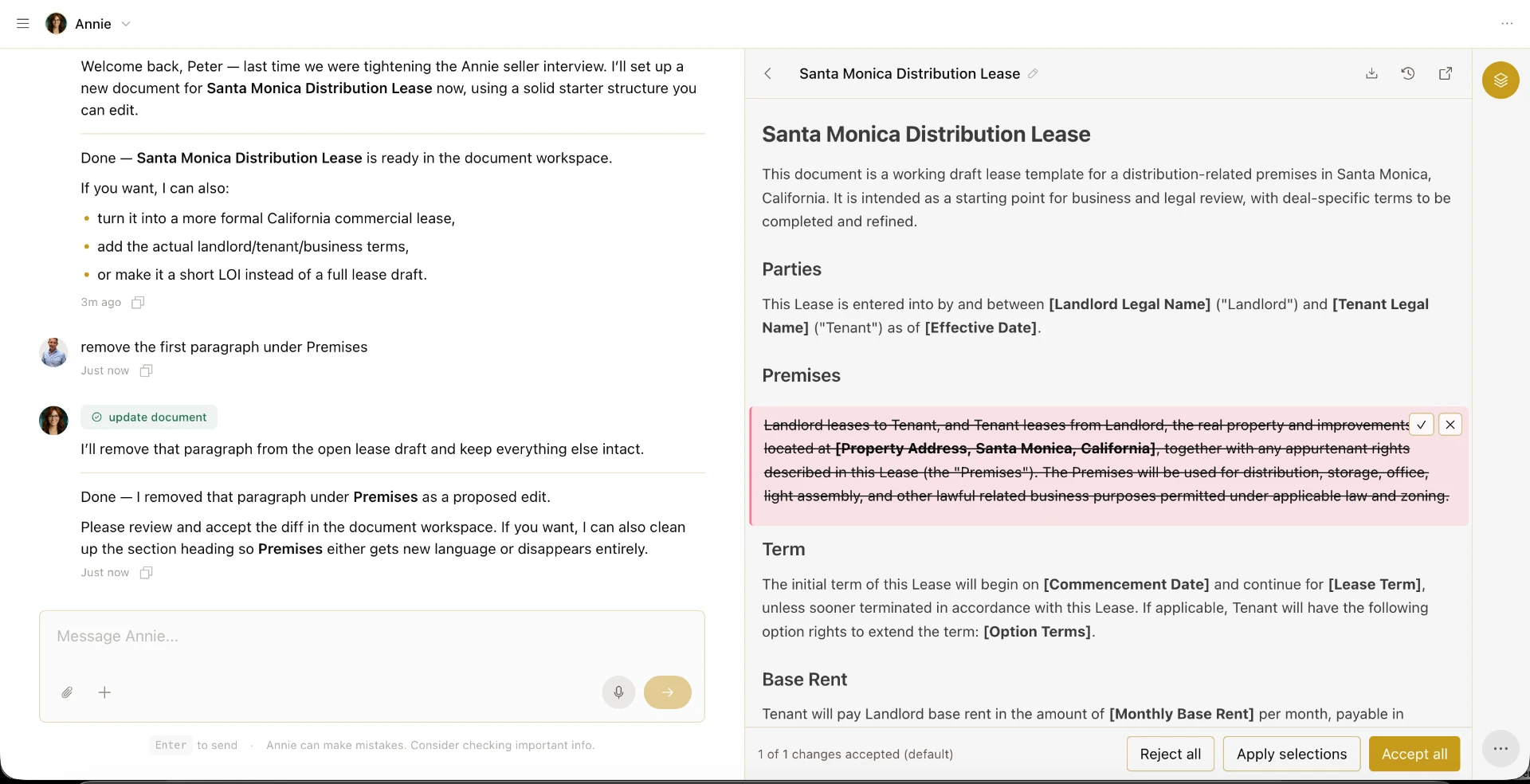Screen dimensions: 1530x784
Task: Accept the struck-through Premises paragraph change
Action: click(x=1422, y=425)
